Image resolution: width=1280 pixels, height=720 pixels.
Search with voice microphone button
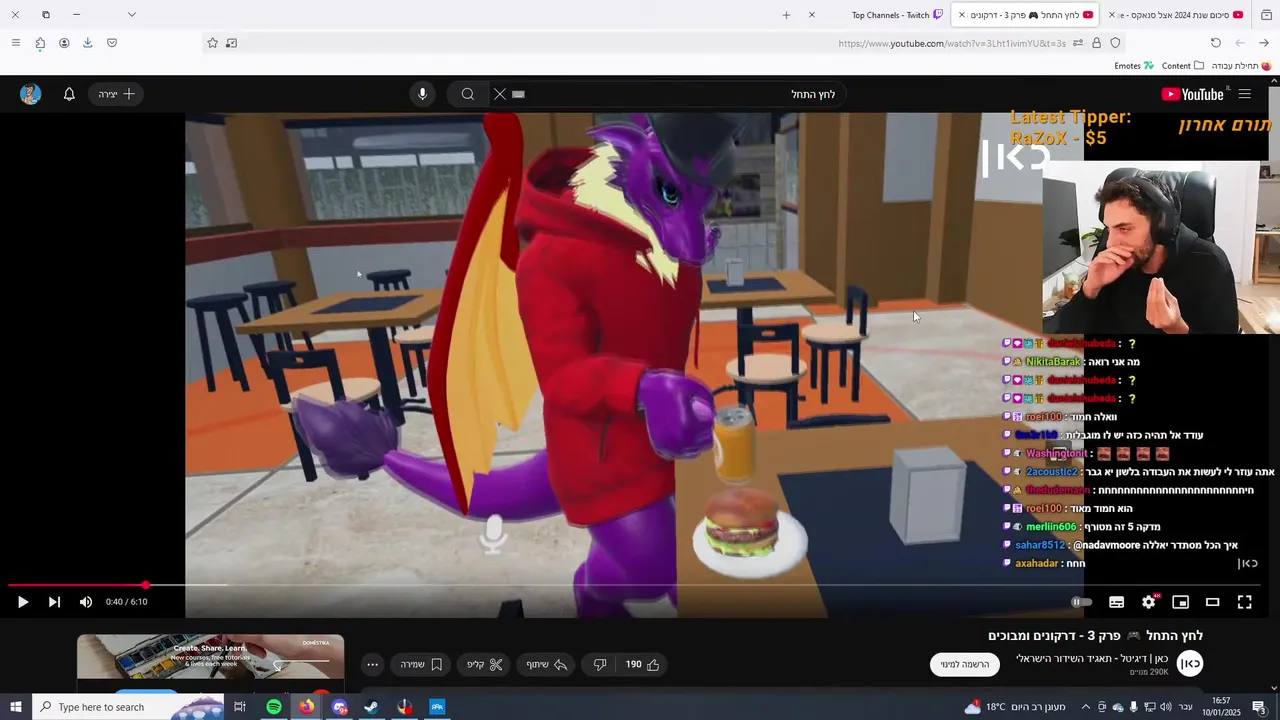click(x=422, y=94)
